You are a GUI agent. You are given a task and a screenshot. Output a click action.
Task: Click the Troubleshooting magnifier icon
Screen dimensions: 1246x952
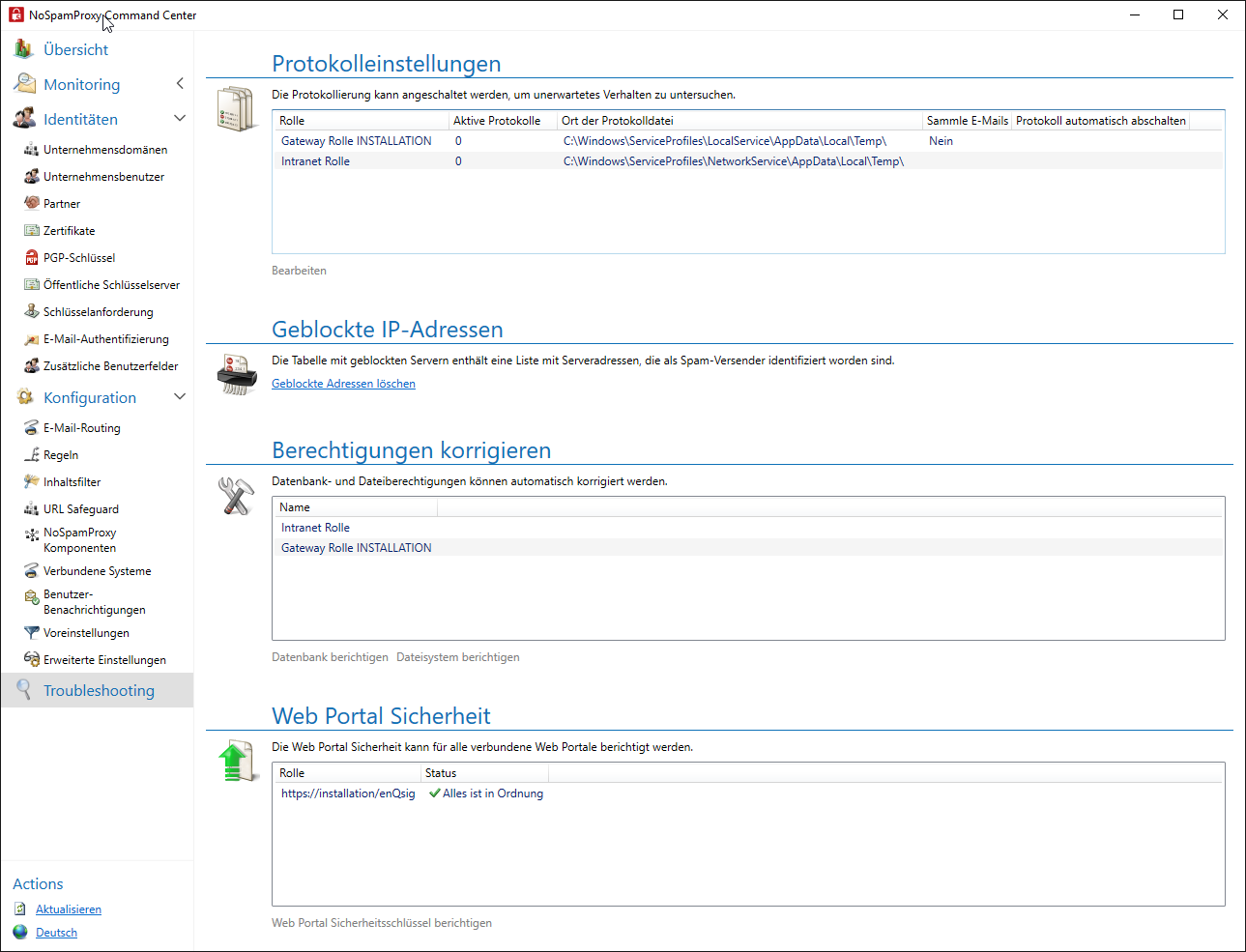coord(24,690)
